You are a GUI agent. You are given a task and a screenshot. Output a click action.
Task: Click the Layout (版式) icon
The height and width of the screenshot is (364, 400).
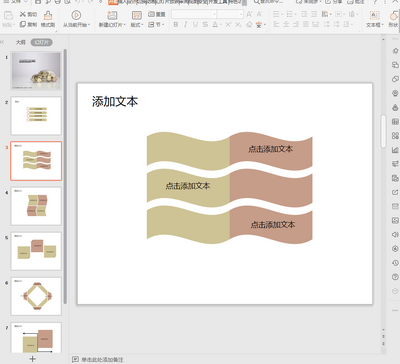click(137, 15)
